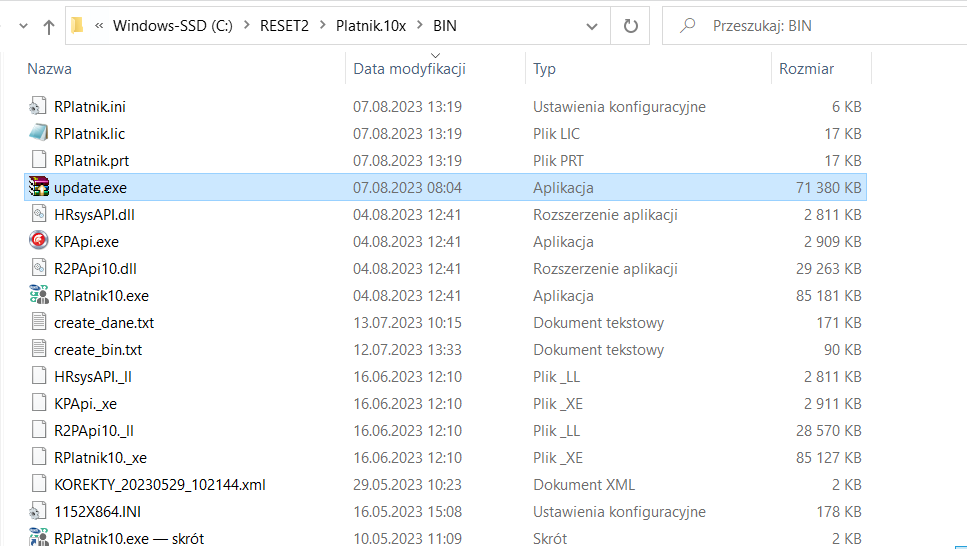Select the file name create_bin.txt

(x=98, y=350)
